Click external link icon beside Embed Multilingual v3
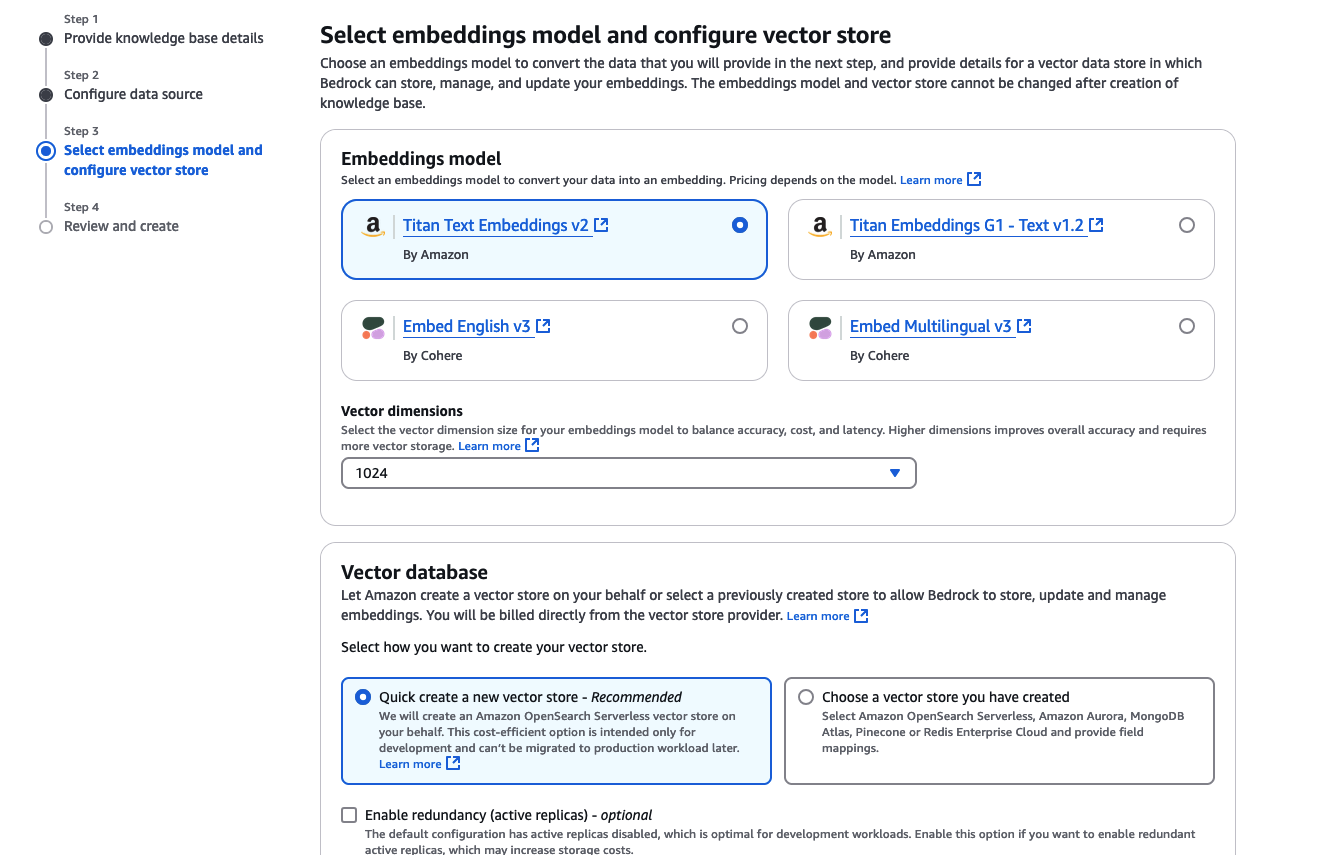This screenshot has height=855, width=1336. coord(1024,326)
